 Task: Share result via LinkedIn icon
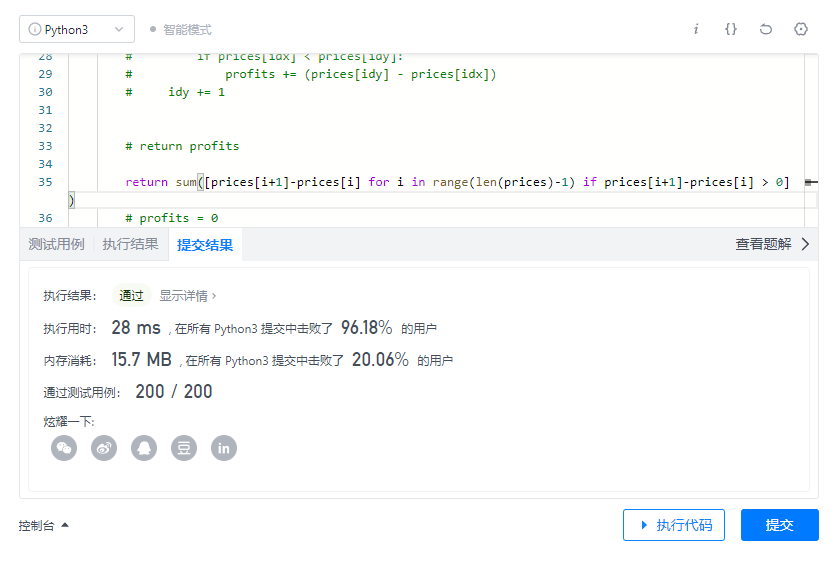tap(224, 448)
